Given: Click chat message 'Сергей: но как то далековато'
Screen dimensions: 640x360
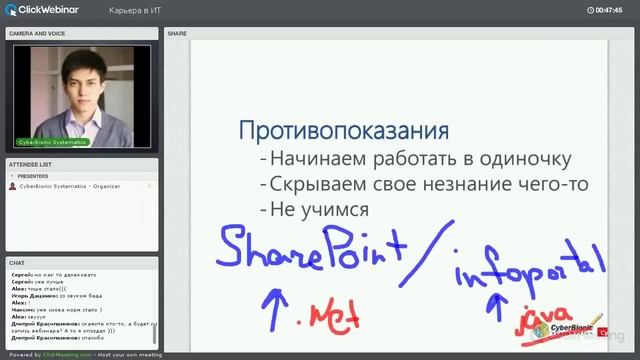Looking at the screenshot, I should point(54,275).
